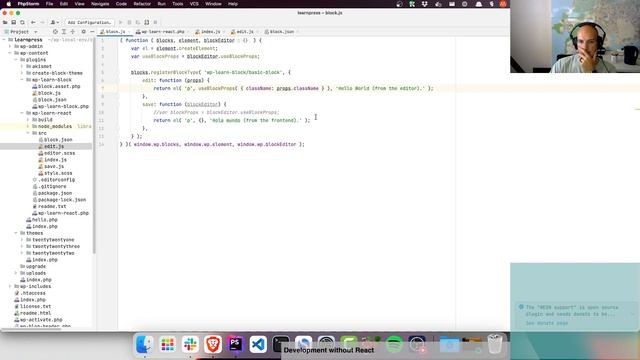Open Brave browser from the Dock
The height and width of the screenshot is (360, 640).
pyautogui.click(x=213, y=345)
